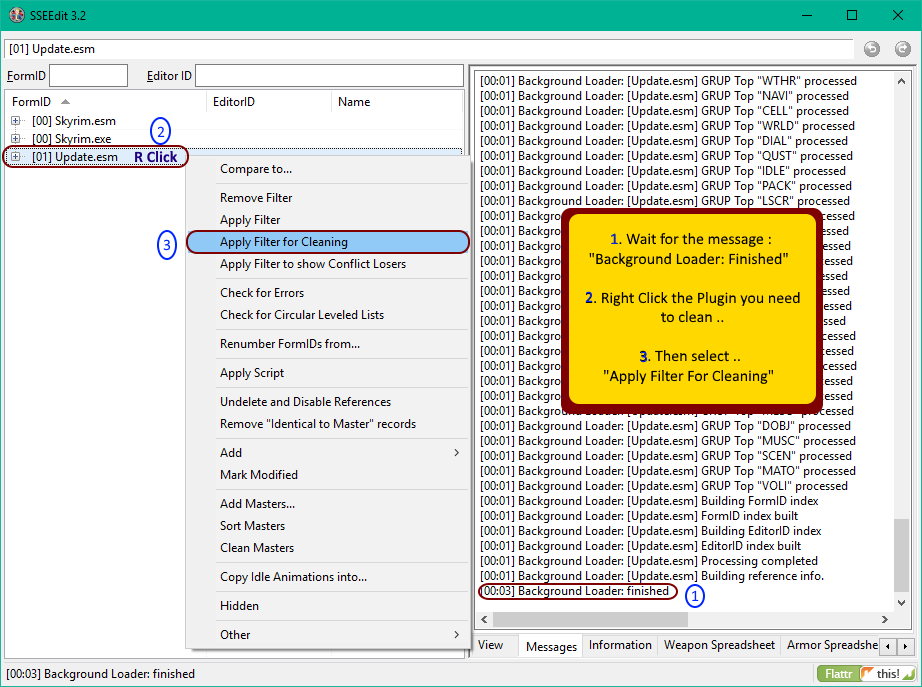The image size is (922, 687).
Task: Click the tab strip scroll-left arrow
Action: (x=887, y=646)
